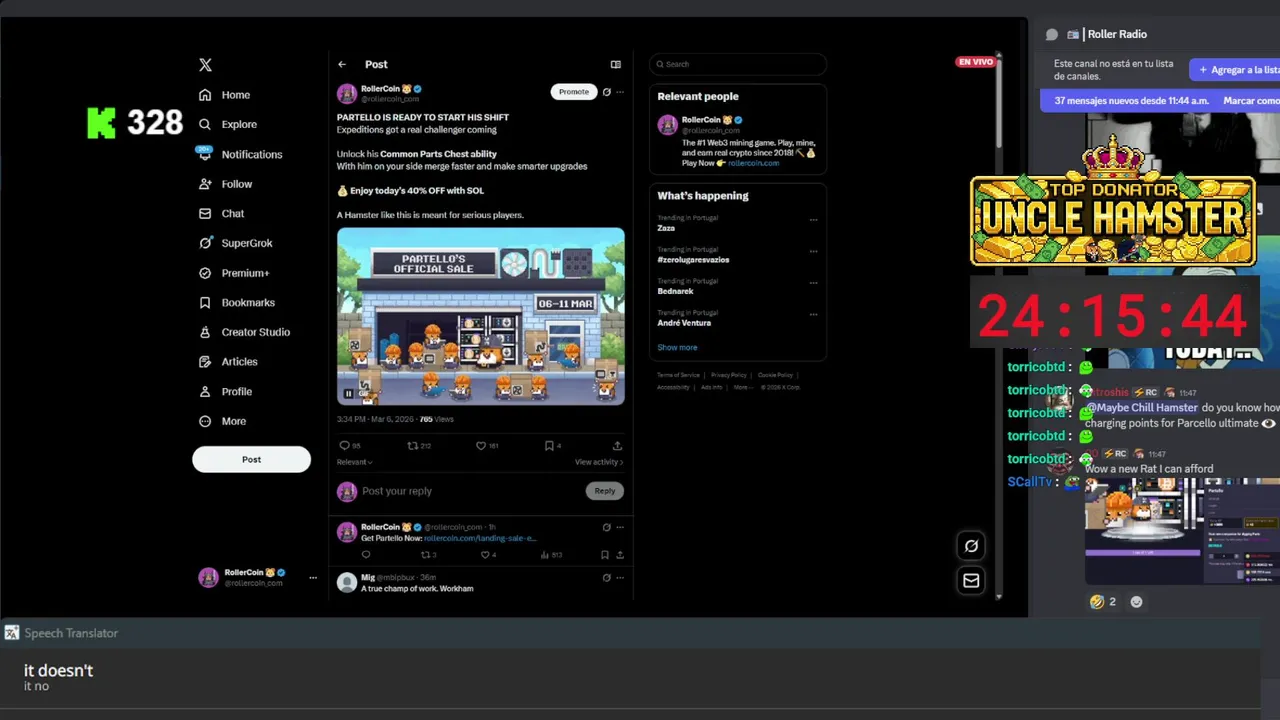1280x720 pixels.
Task: Open more options on Mig's reply
Action: tap(620, 577)
